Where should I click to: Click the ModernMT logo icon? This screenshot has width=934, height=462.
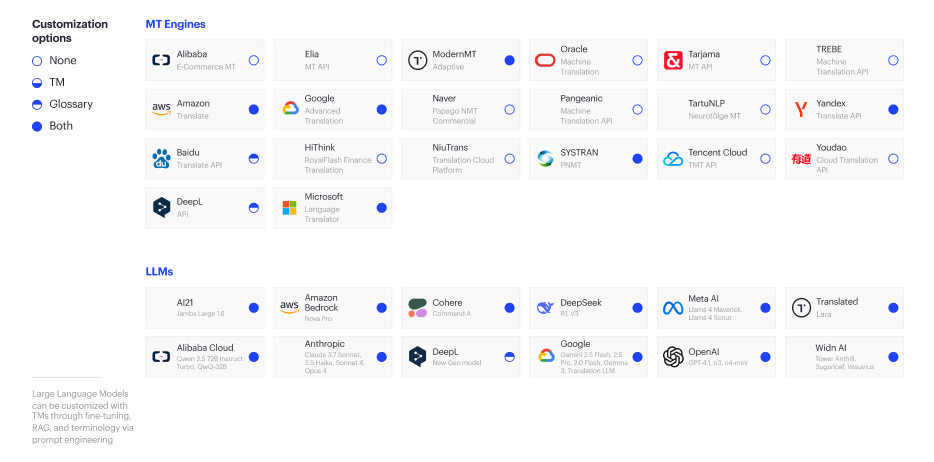click(418, 60)
